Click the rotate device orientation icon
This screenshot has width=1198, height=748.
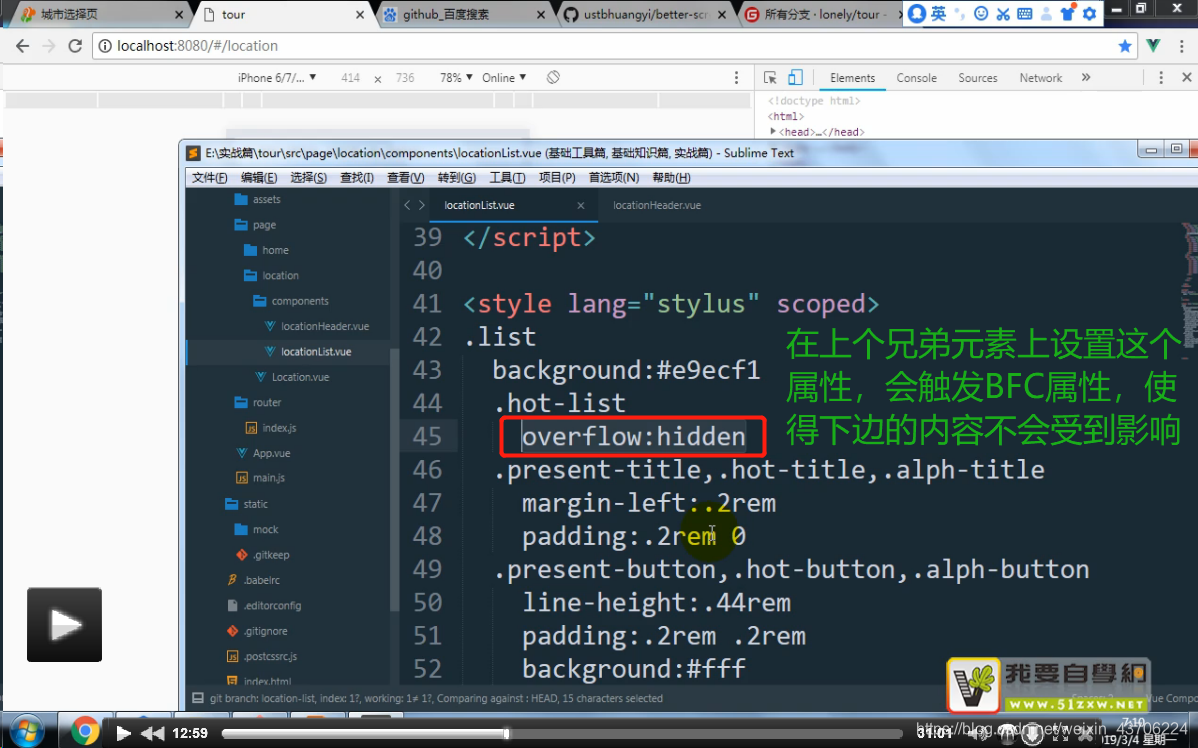tap(554, 77)
